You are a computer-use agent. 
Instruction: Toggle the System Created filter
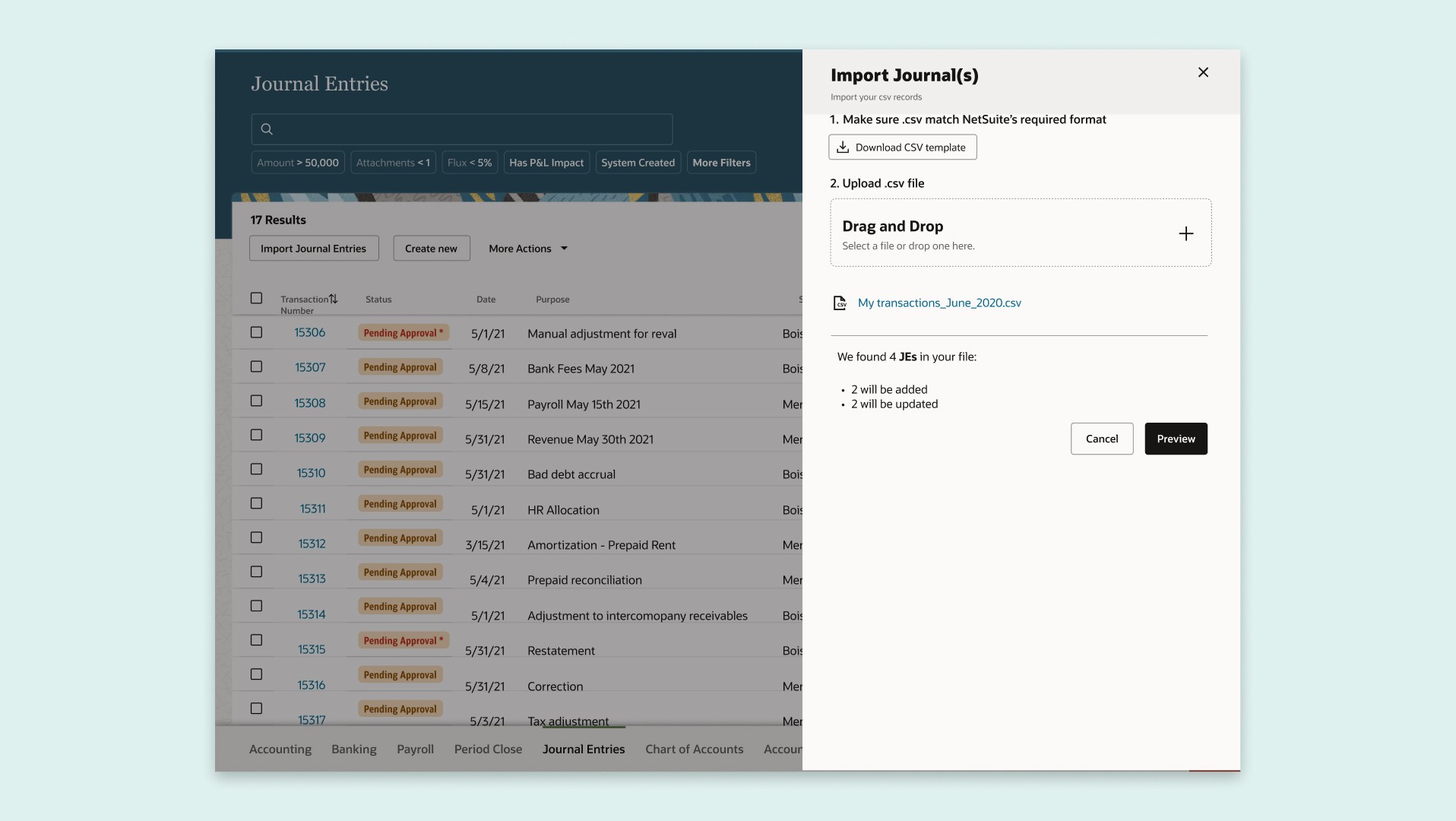(638, 163)
